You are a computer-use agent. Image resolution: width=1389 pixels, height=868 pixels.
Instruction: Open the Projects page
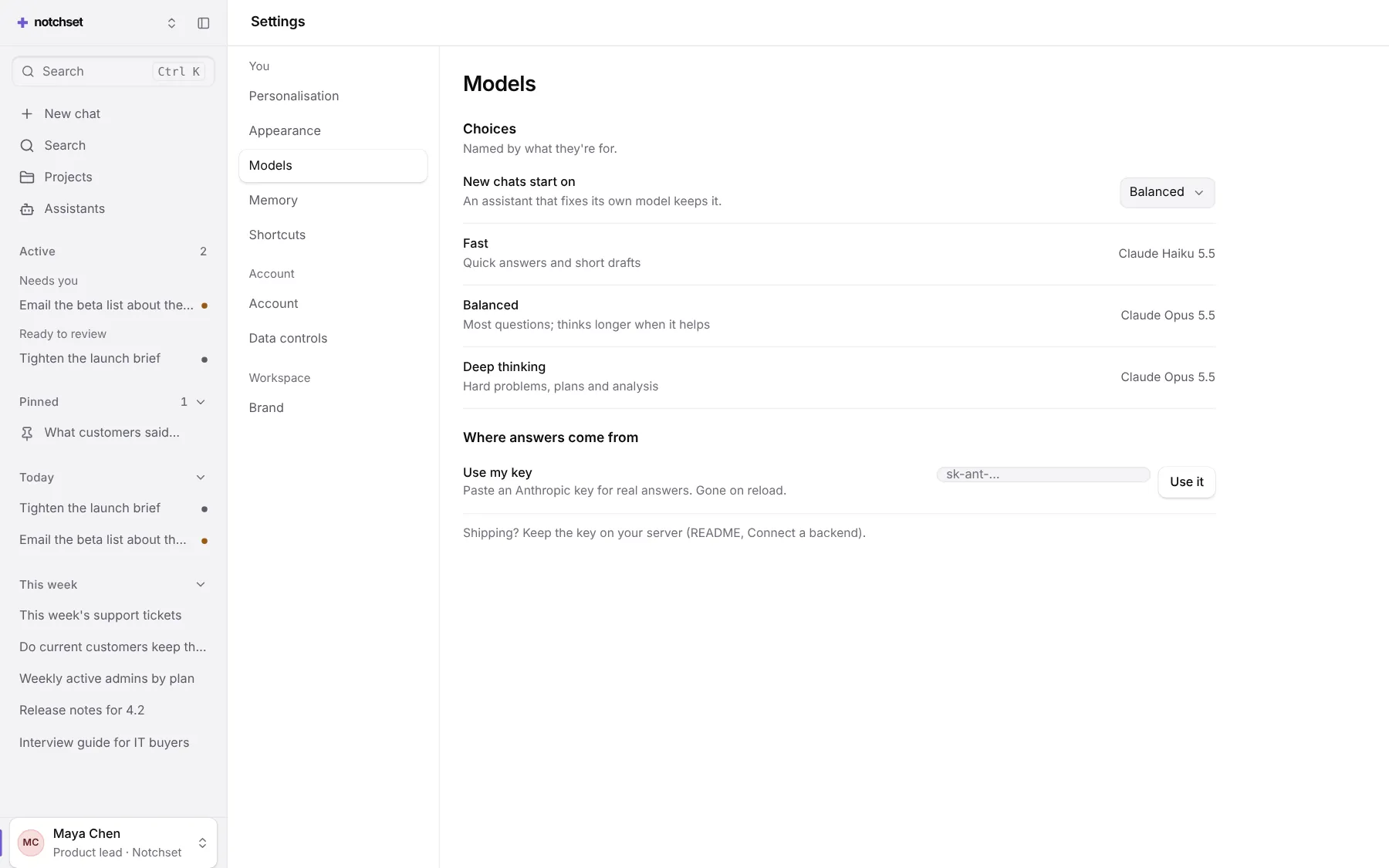[113, 177]
